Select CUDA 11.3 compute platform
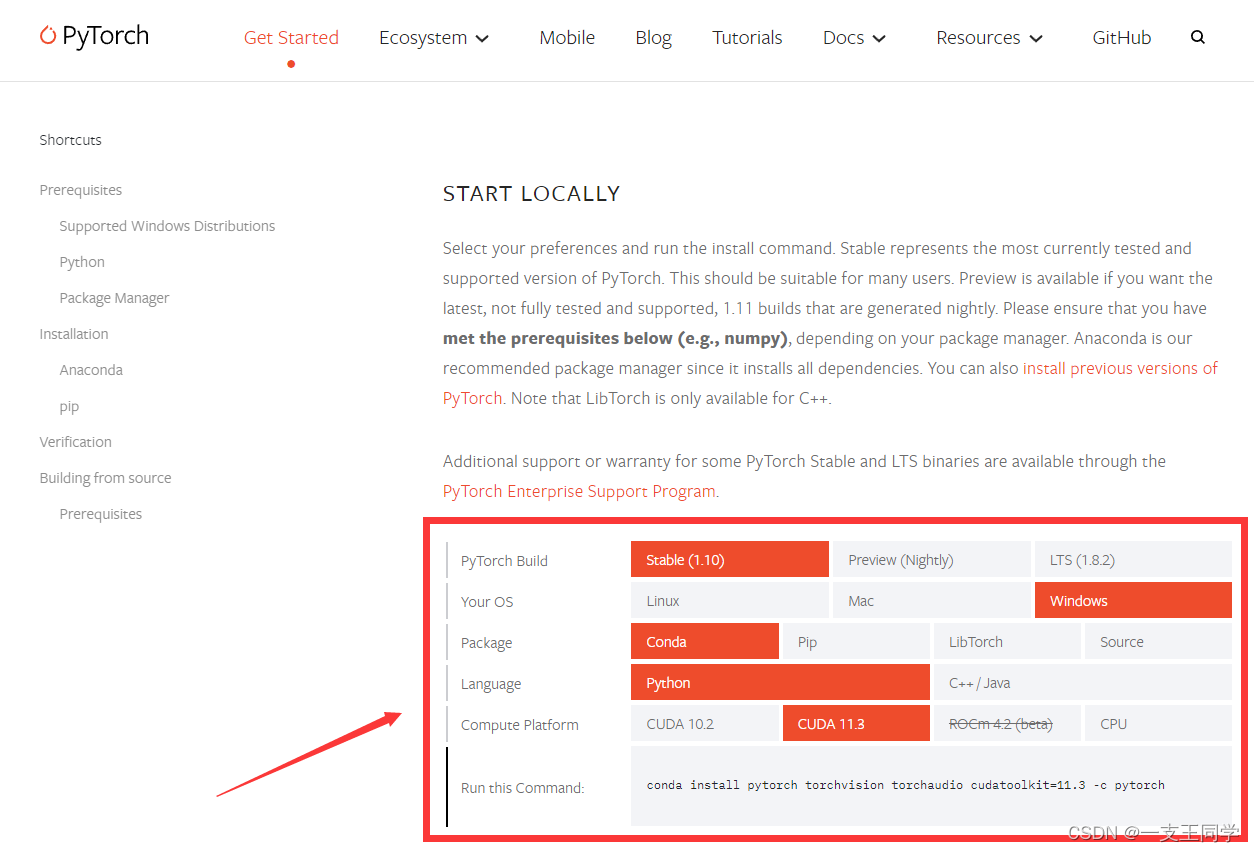The width and height of the screenshot is (1254, 852). pos(856,723)
